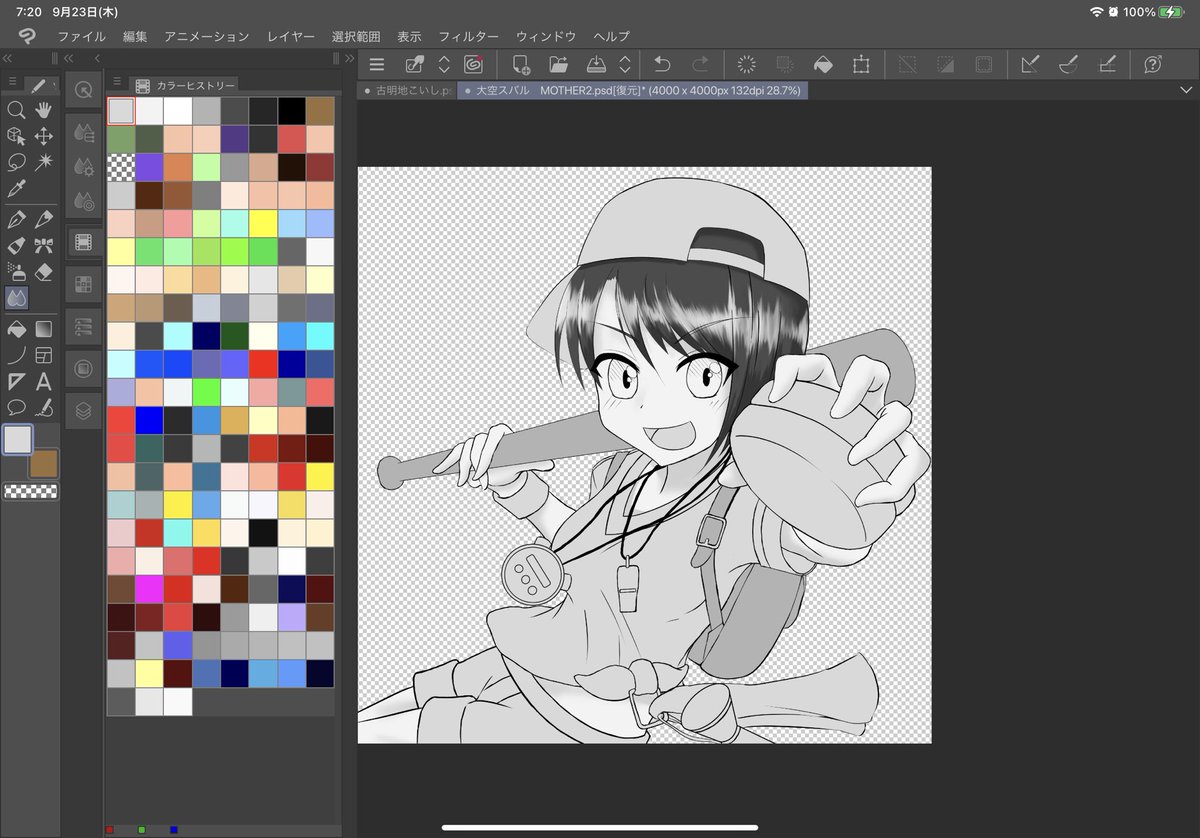Screen dimensions: 1200x838
Task: Select the Airbrush tool
Action: coord(16,271)
